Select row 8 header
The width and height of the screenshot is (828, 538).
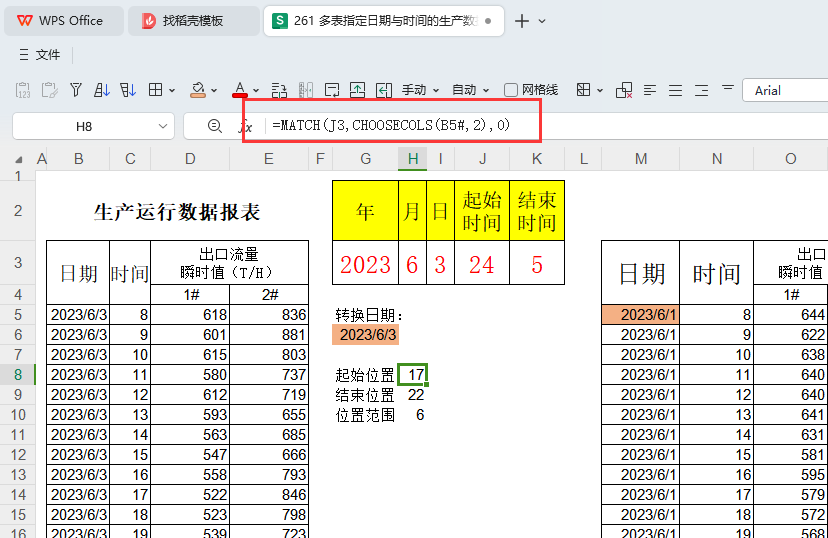(18, 375)
